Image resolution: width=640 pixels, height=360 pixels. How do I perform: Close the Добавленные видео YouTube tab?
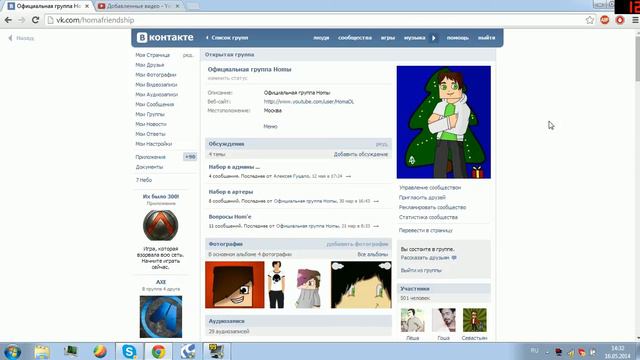coord(177,6)
